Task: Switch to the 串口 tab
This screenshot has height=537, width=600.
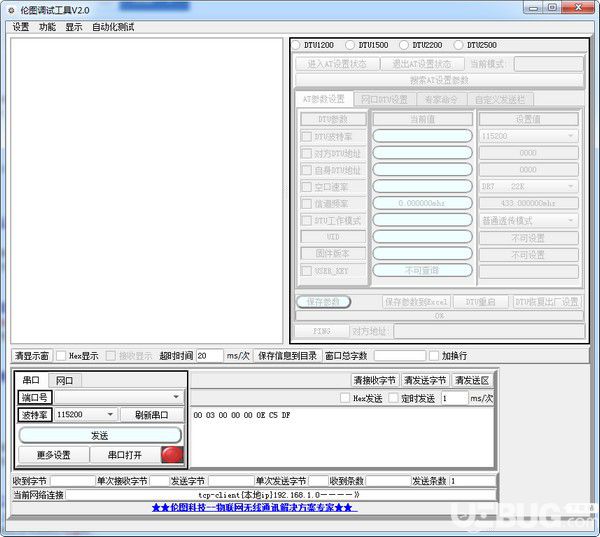Action: 31,380
